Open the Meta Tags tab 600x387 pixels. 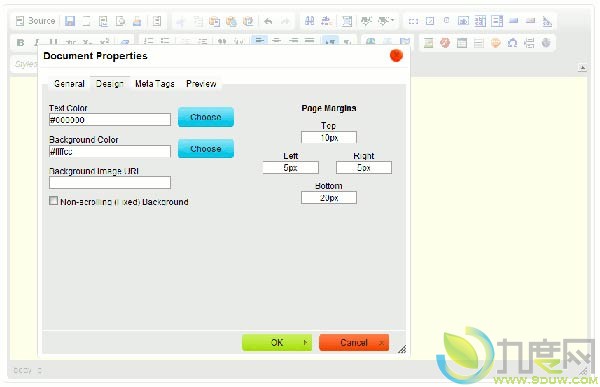pyautogui.click(x=155, y=83)
